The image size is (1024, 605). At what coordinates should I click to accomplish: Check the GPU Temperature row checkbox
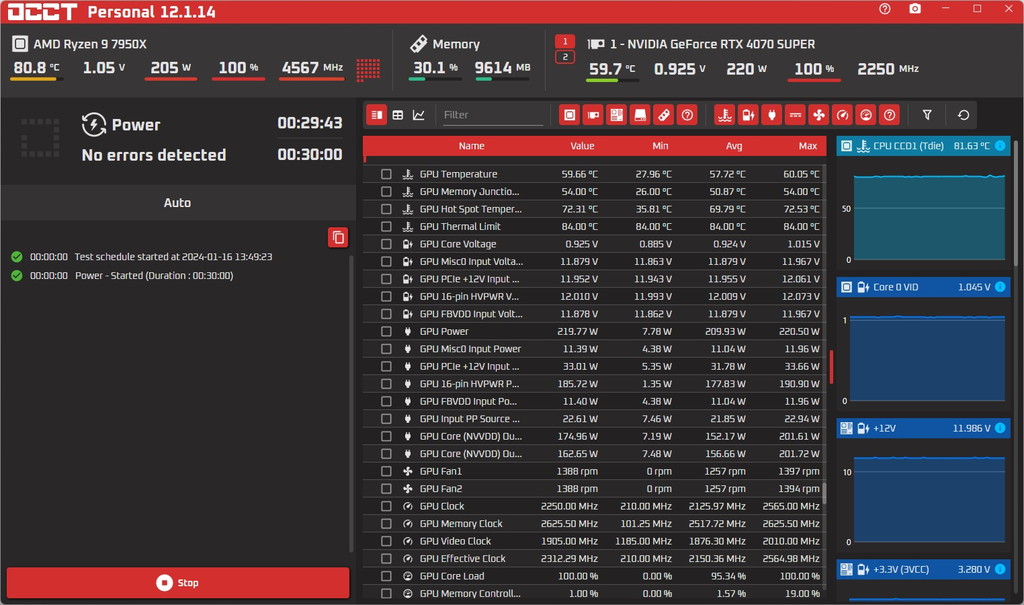(x=386, y=174)
